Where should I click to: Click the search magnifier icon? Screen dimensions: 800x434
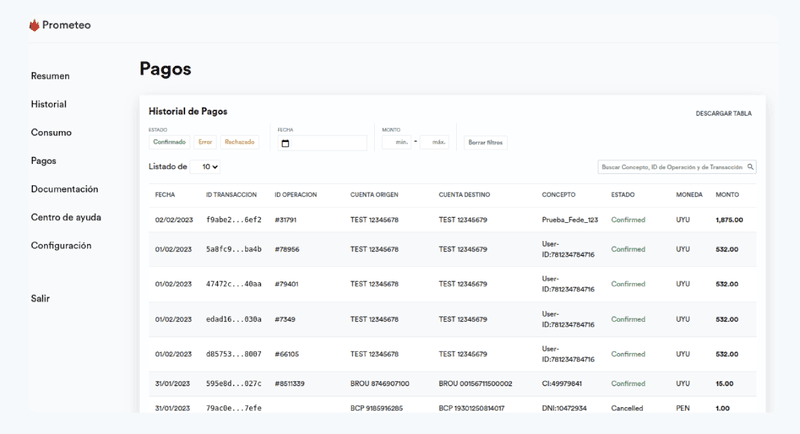(x=750, y=167)
